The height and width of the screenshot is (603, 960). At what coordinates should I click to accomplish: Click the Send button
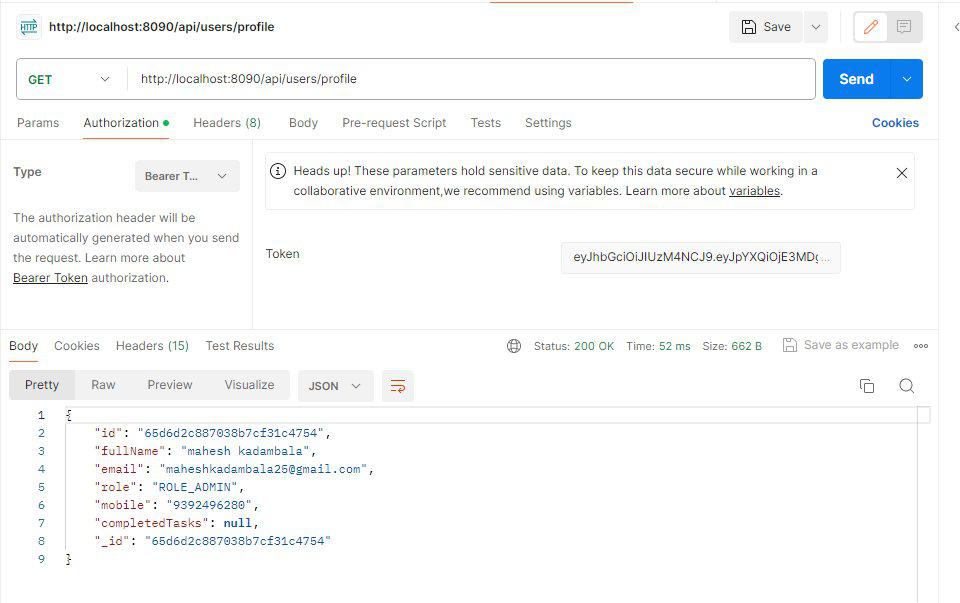coord(855,78)
